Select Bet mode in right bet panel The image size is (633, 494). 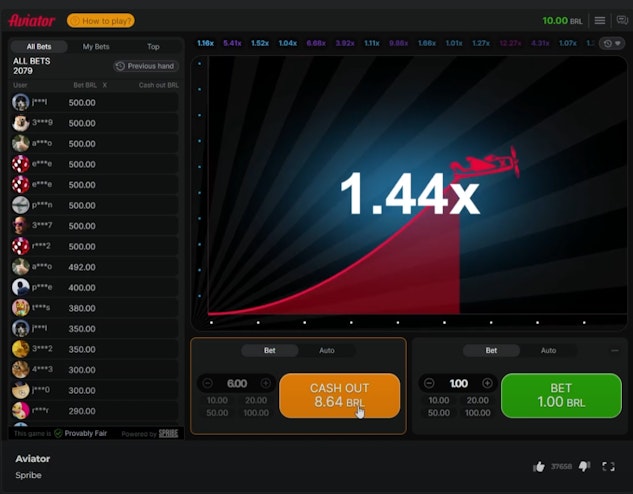pyautogui.click(x=491, y=351)
